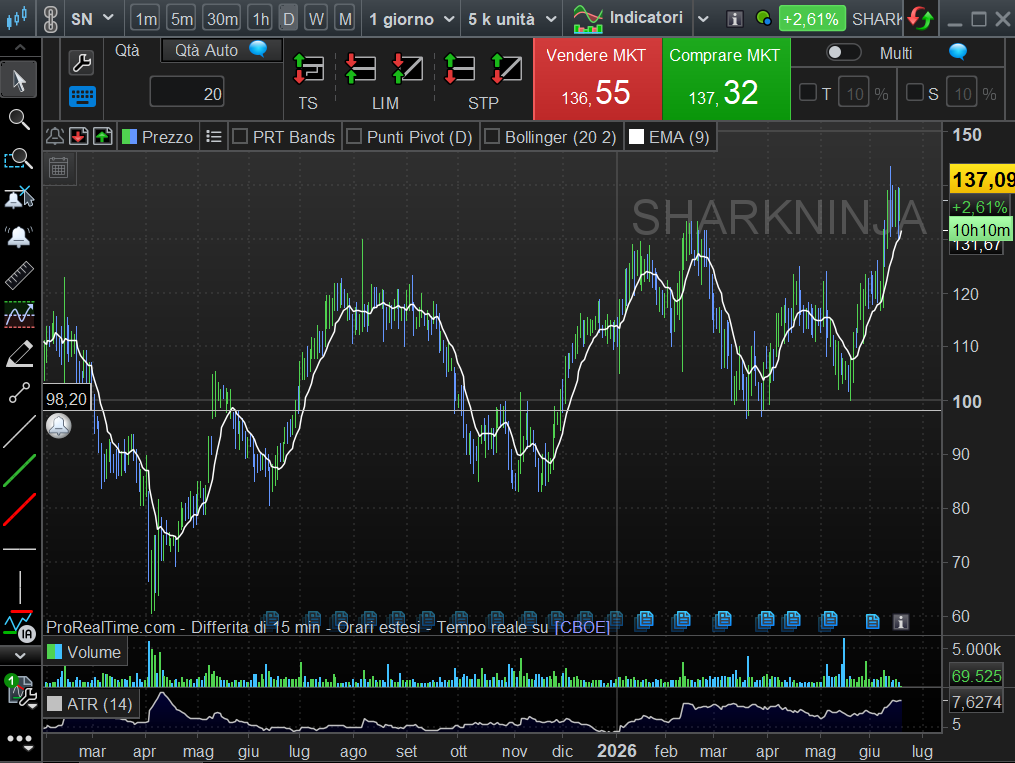
Task: Click Comprare MKT buy button
Action: click(x=726, y=79)
